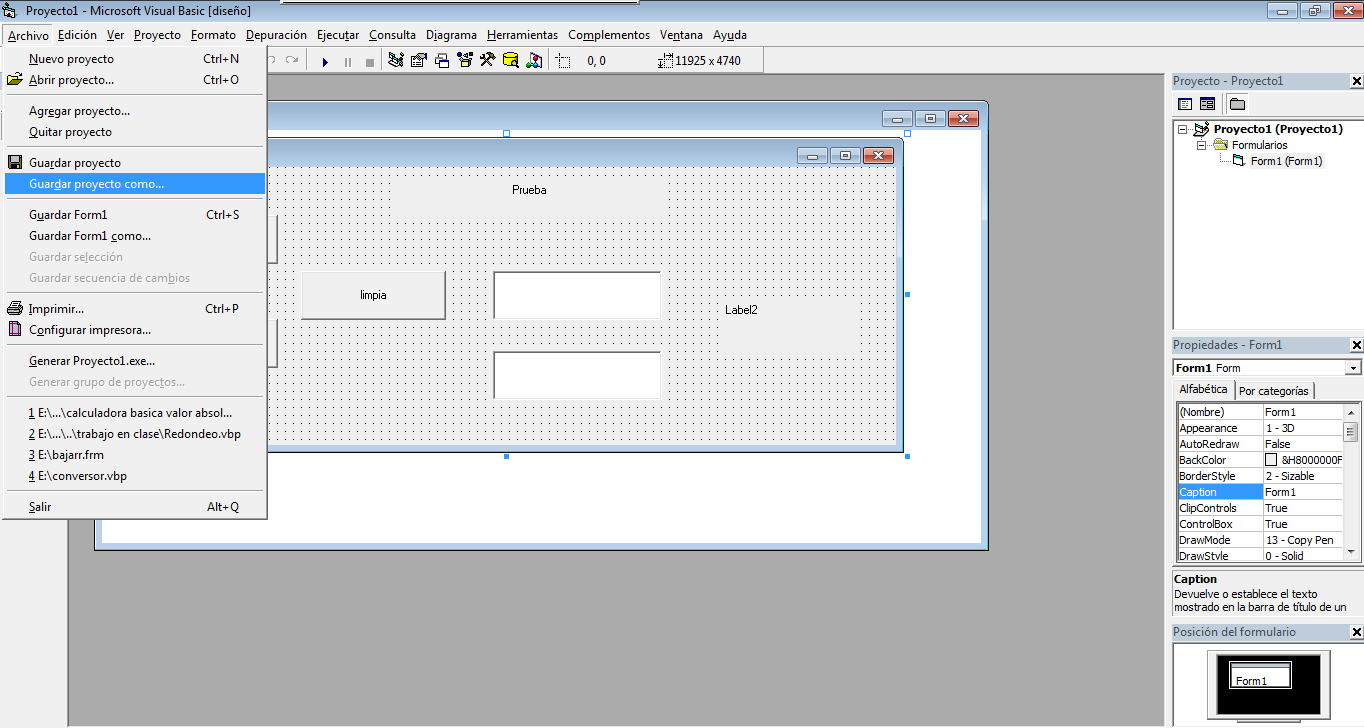Show the Toolbox via hammer-and-wrench icon
Viewport: 1364px width, 728px height.
point(488,61)
